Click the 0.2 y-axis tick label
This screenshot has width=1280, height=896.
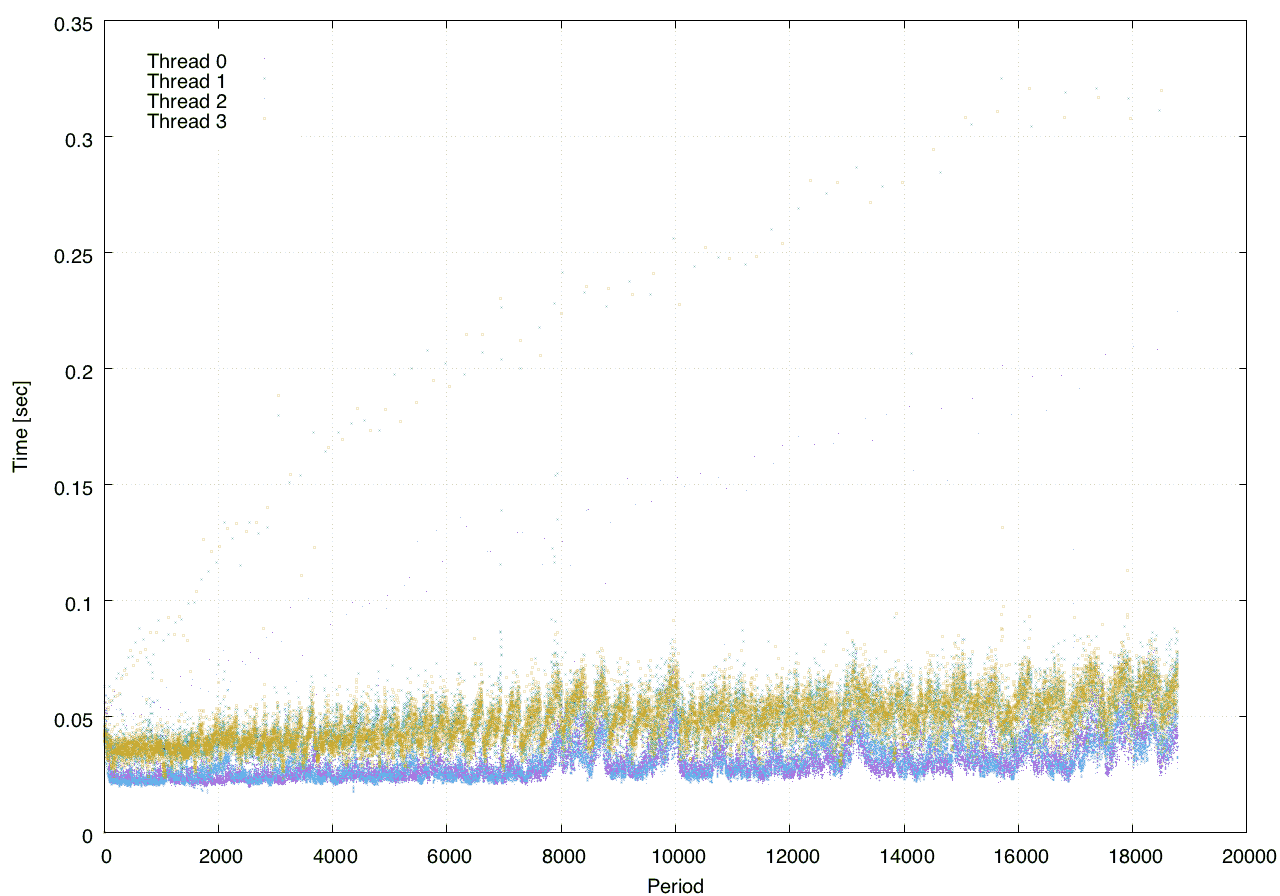point(78,370)
